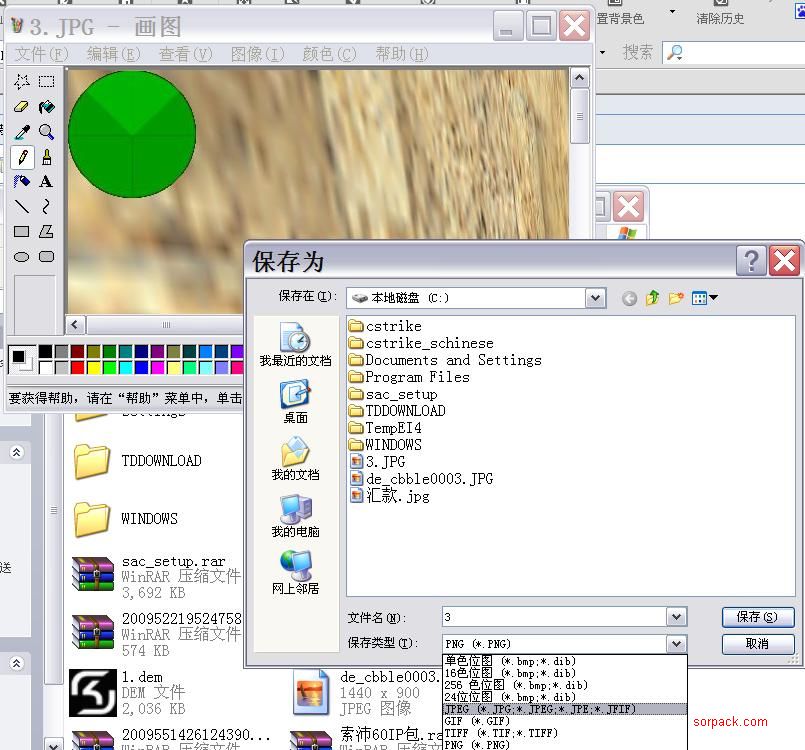Screen dimensions: 805x750
Task: Select the Text tool
Action: pyautogui.click(x=45, y=181)
